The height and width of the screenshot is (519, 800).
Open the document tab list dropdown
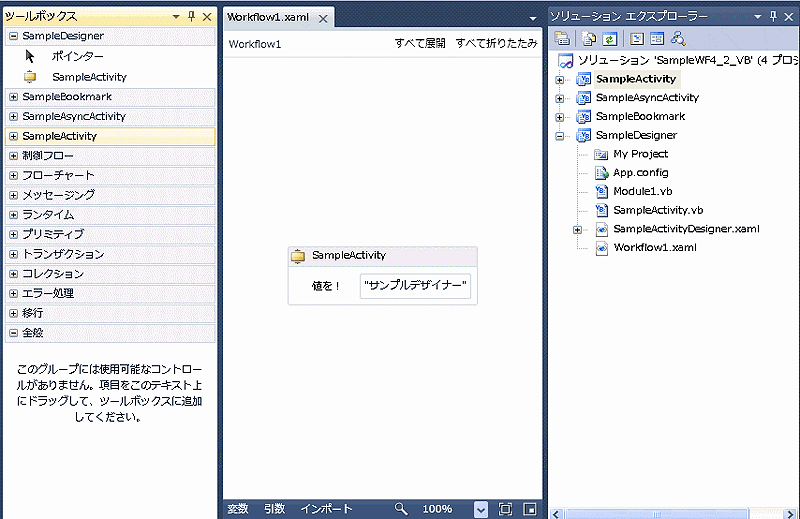[x=533, y=18]
